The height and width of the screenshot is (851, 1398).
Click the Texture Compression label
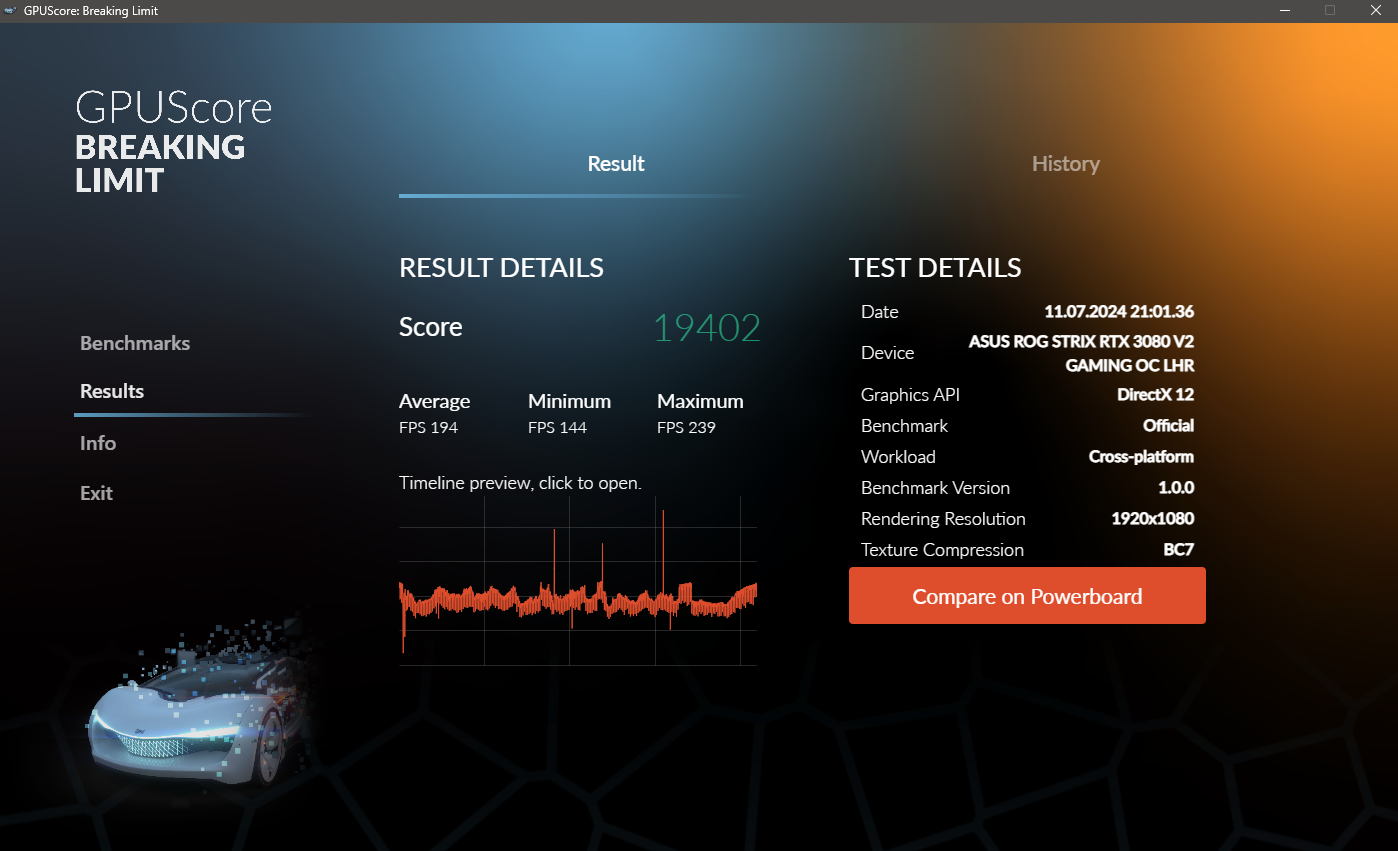coord(942,550)
